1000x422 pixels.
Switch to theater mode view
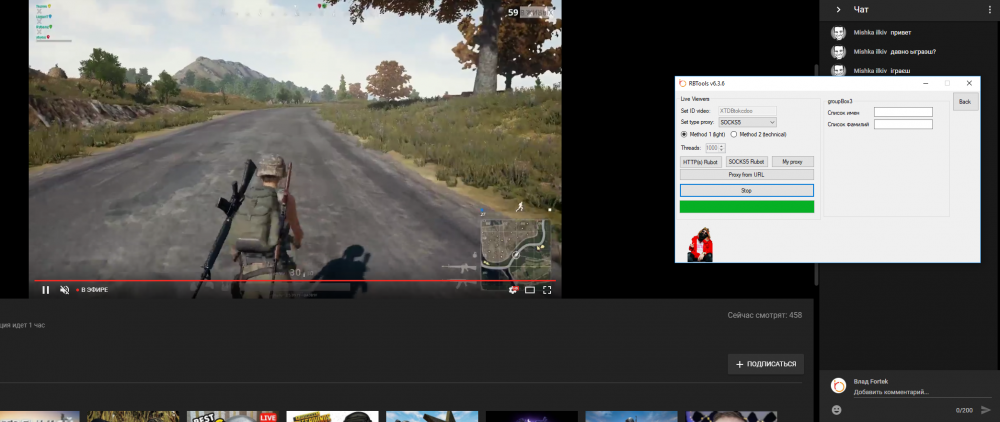click(x=530, y=290)
